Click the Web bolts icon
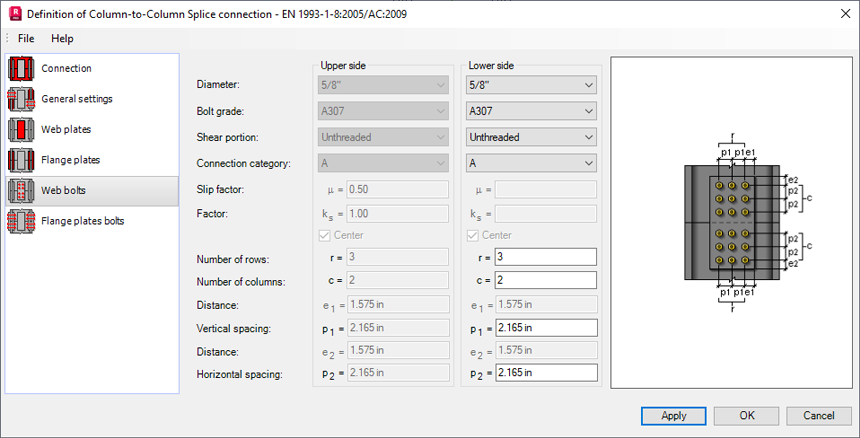 tap(21, 190)
